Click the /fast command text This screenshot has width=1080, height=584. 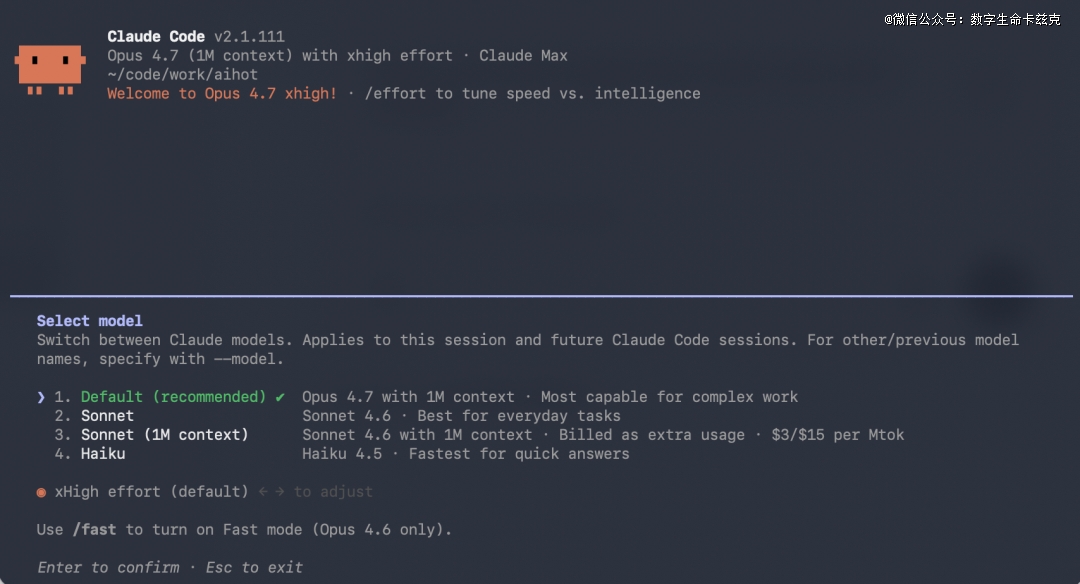(x=93, y=530)
